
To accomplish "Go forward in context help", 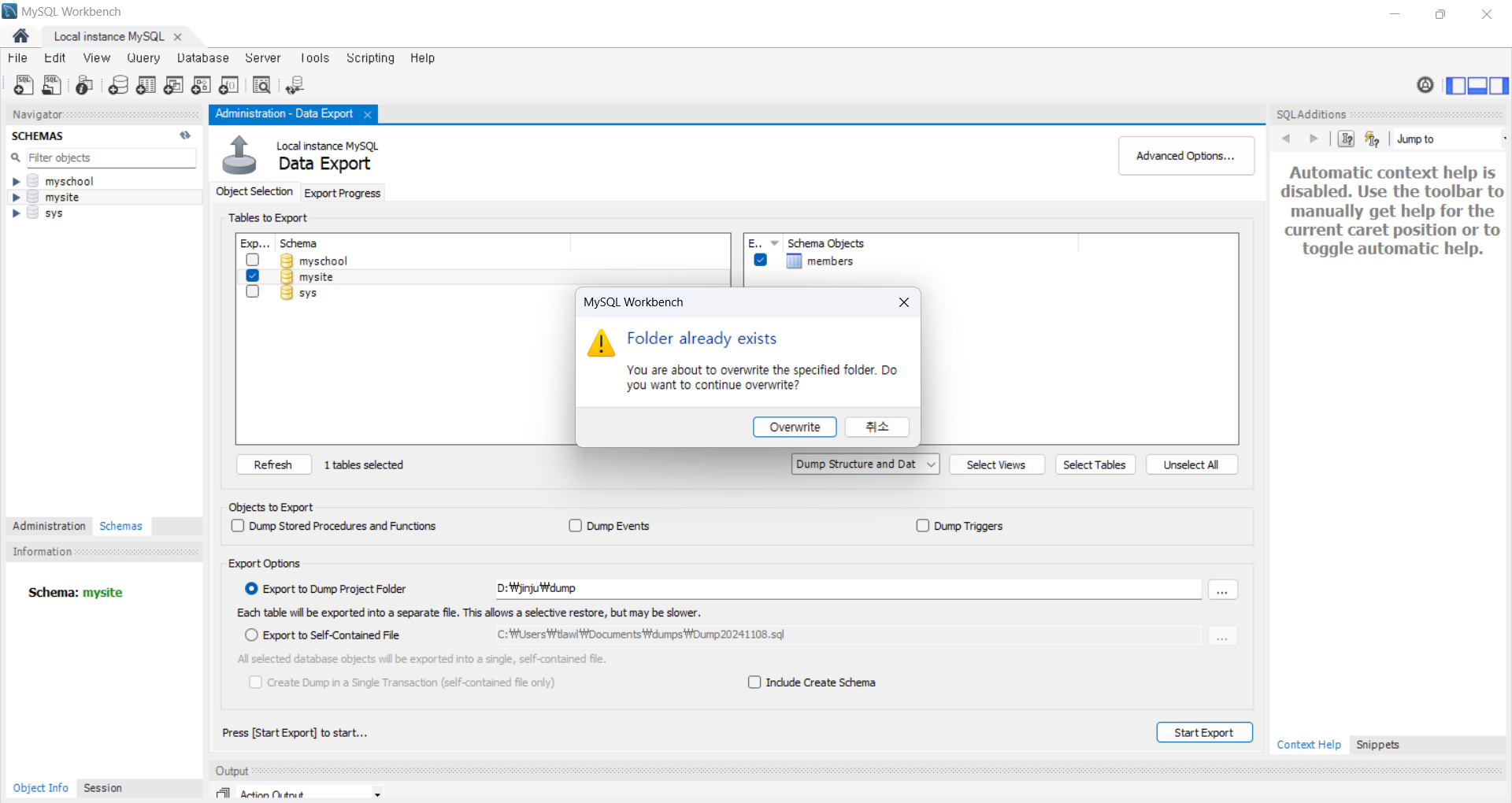I will coord(1314,139).
